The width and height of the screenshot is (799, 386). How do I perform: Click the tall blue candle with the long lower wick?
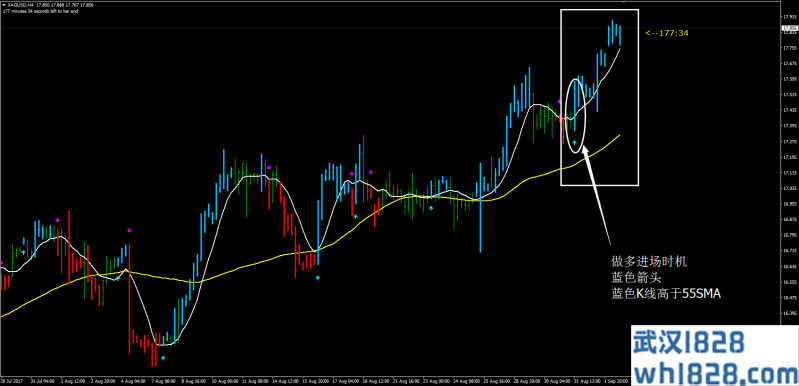pyautogui.click(x=480, y=207)
